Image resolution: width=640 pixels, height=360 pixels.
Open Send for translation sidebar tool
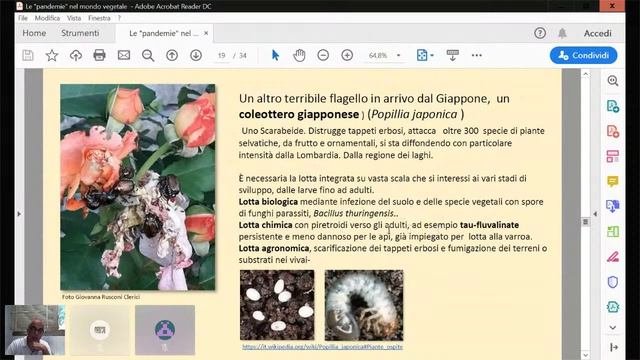click(613, 206)
